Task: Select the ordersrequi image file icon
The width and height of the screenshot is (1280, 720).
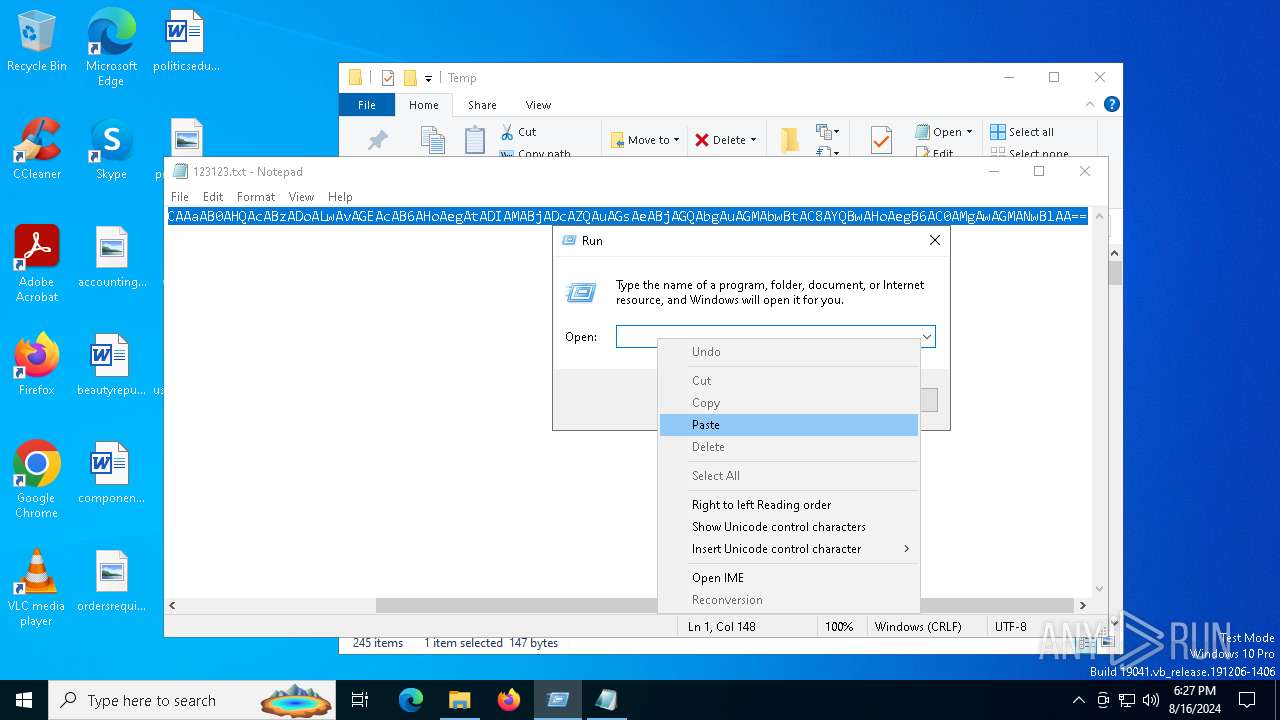Action: point(112,582)
